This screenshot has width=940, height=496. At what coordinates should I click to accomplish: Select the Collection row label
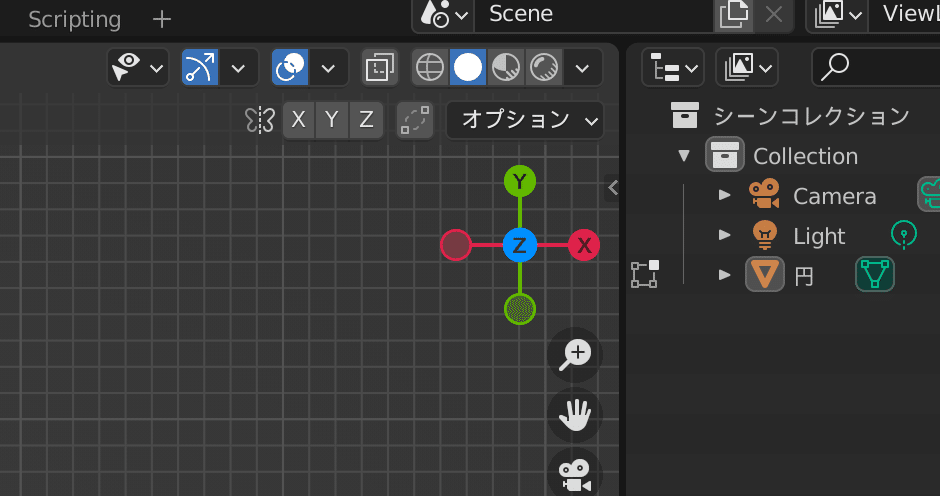805,156
